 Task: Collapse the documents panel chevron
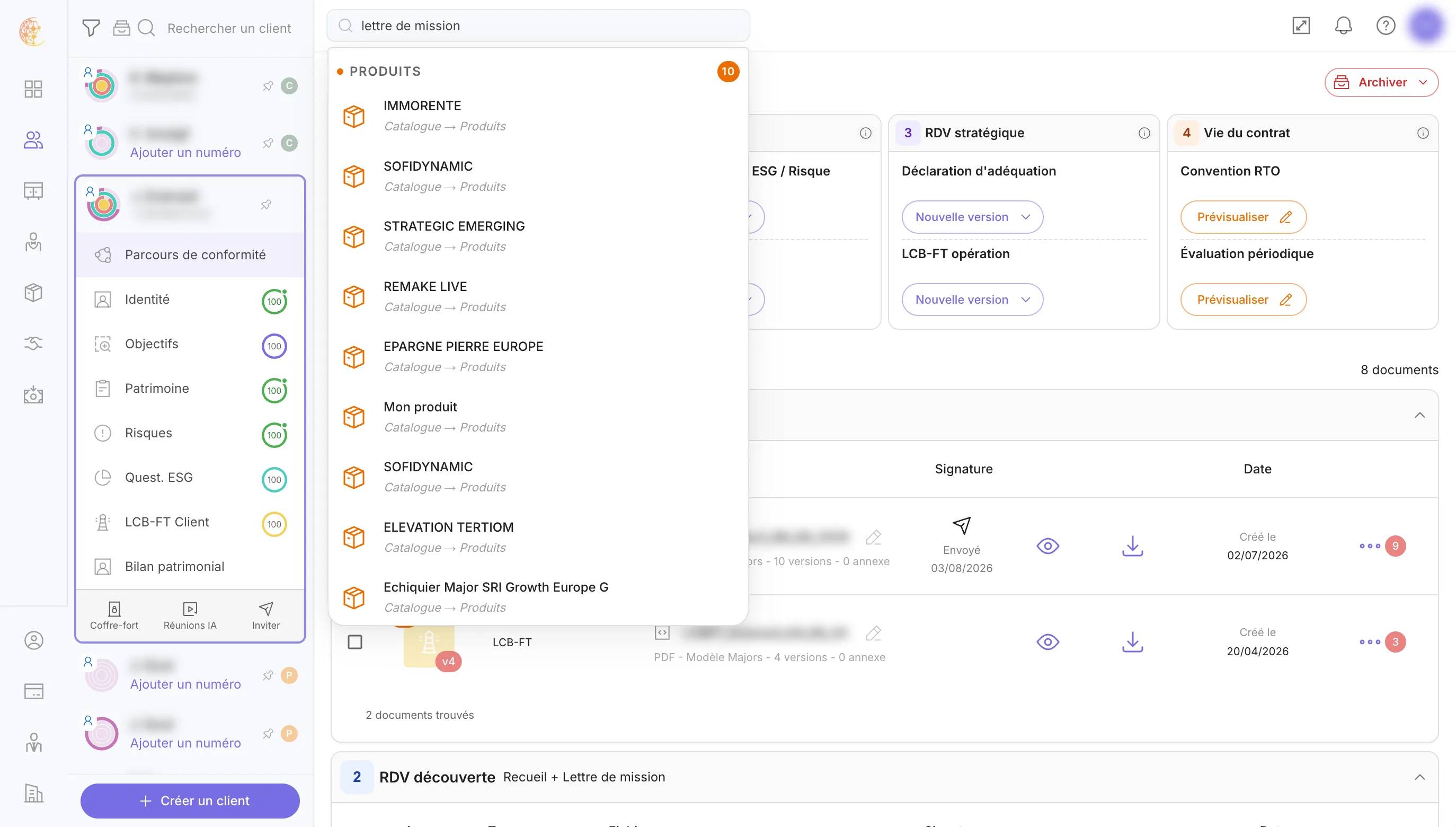click(1419, 415)
